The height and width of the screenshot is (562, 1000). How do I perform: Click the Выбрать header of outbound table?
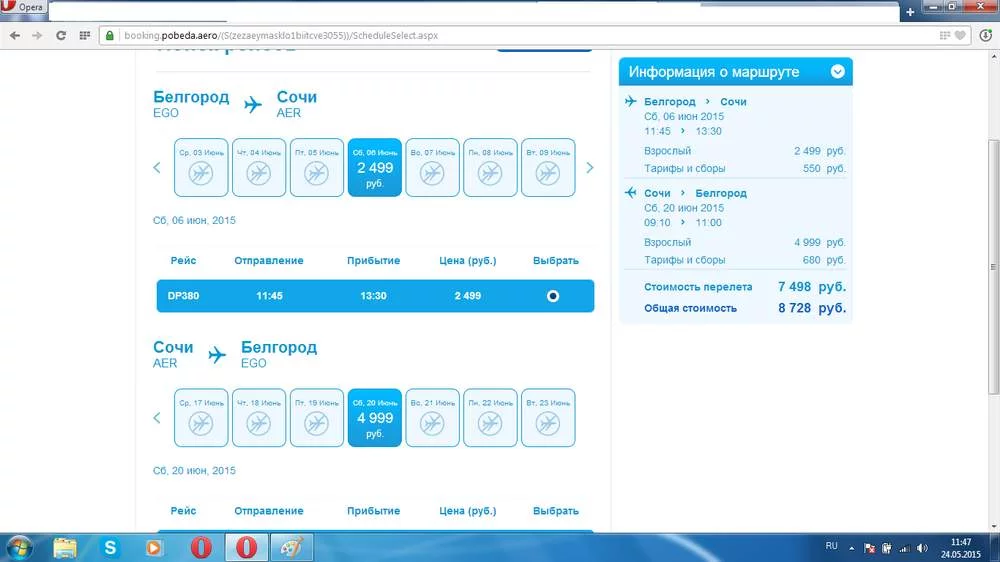(x=555, y=260)
